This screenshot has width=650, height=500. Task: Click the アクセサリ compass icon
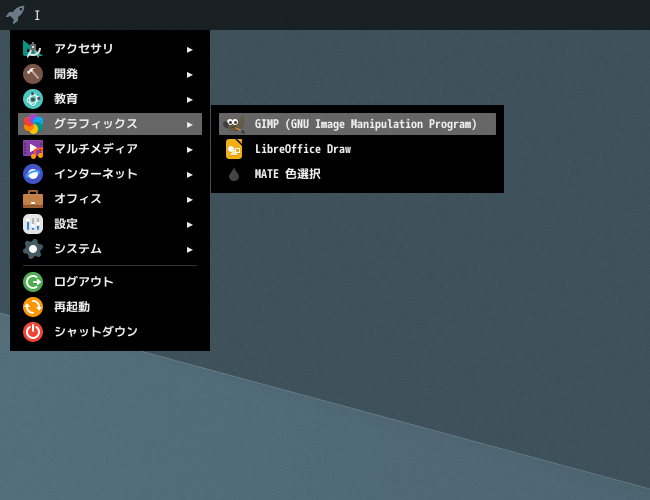tap(33, 49)
